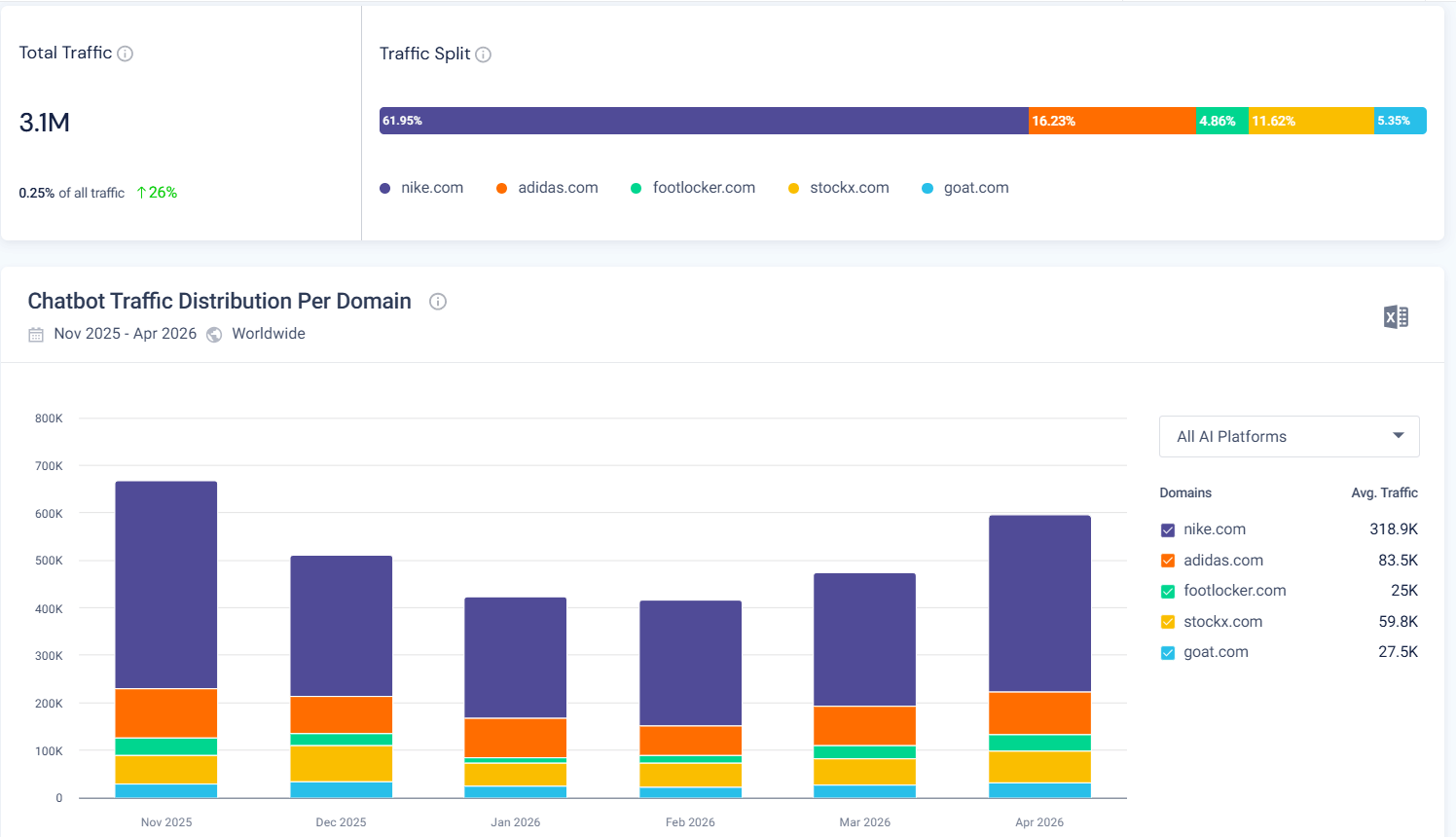This screenshot has height=837, width=1456.
Task: Uncheck the nike.com domain checkbox
Action: point(1168,530)
